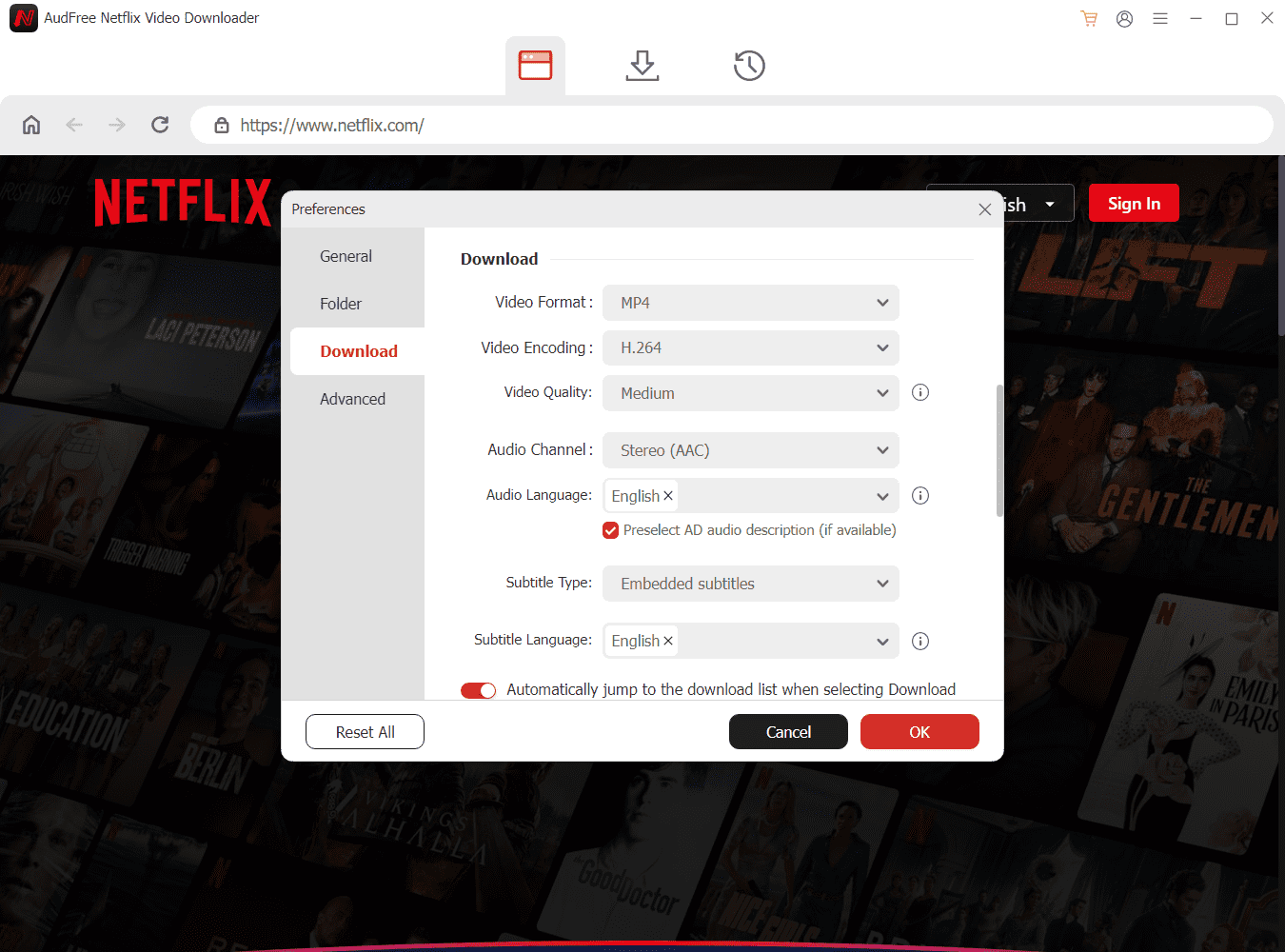Image resolution: width=1285 pixels, height=952 pixels.
Task: Click the URL address field
Action: (732, 125)
